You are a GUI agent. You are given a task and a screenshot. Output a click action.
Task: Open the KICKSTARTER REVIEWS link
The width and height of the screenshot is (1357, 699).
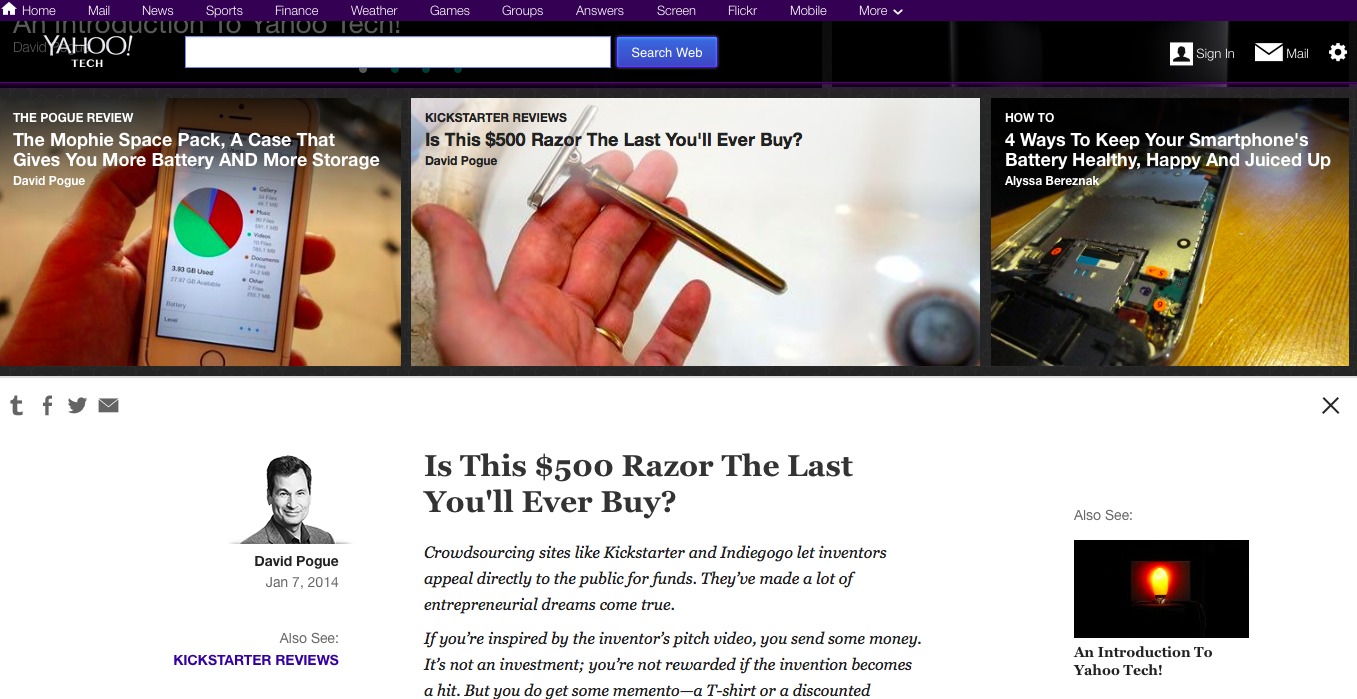coord(256,660)
